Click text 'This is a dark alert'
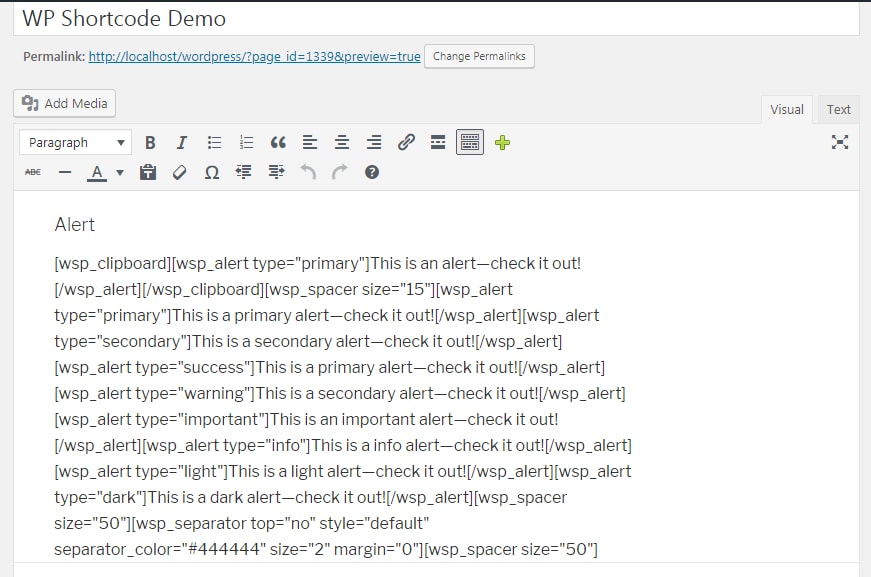 coord(214,497)
